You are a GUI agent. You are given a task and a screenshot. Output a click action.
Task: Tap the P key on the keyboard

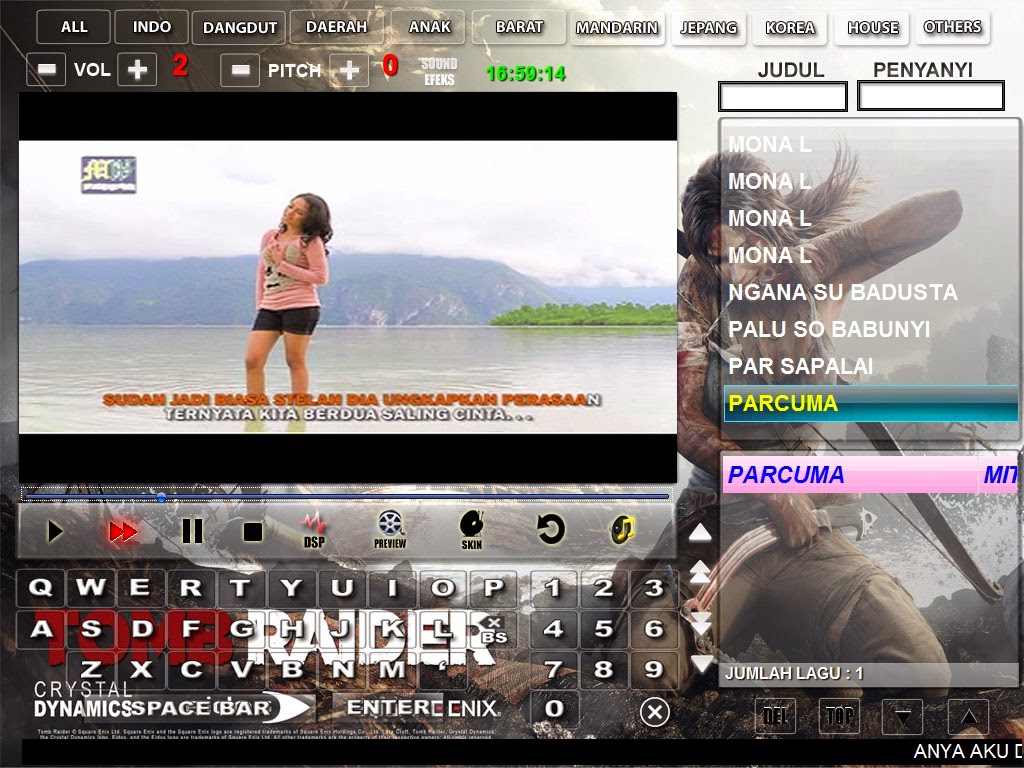point(493,587)
